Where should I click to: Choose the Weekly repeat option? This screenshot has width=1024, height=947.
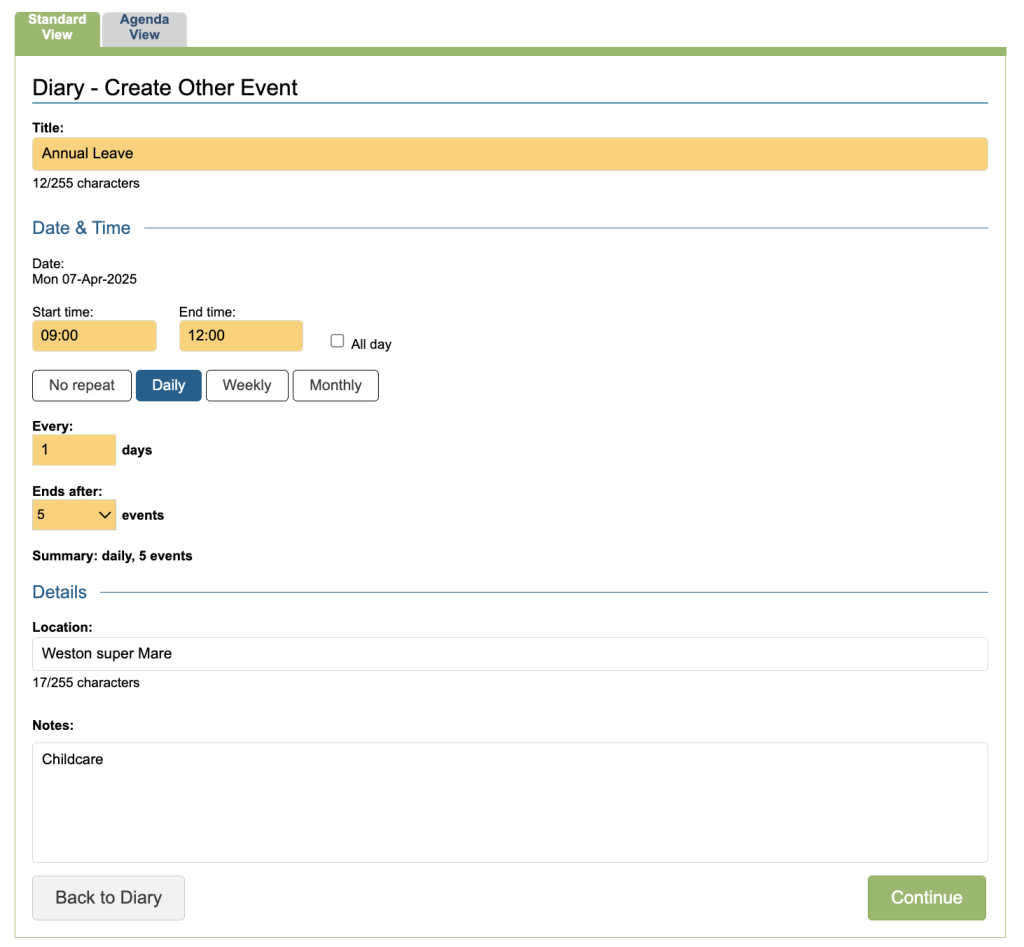pyautogui.click(x=247, y=386)
